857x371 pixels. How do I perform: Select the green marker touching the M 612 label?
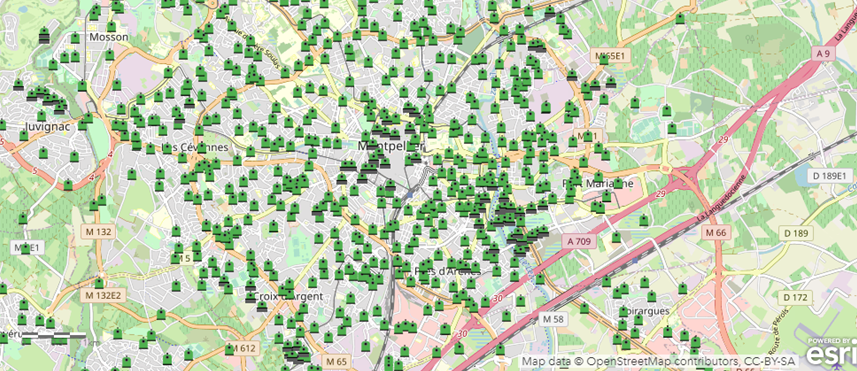pos(230,349)
